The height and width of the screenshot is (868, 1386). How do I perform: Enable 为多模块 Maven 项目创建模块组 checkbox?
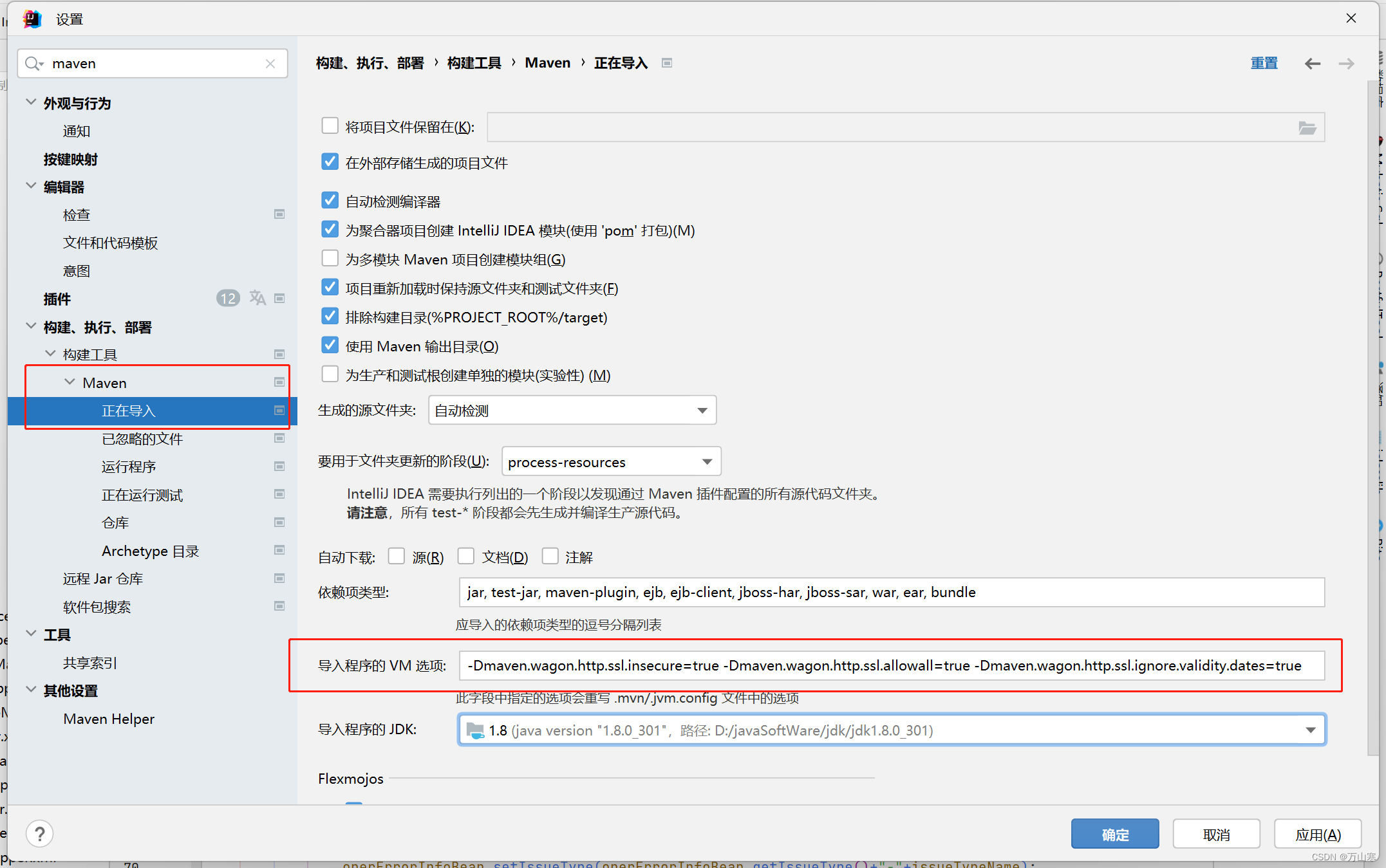point(329,259)
